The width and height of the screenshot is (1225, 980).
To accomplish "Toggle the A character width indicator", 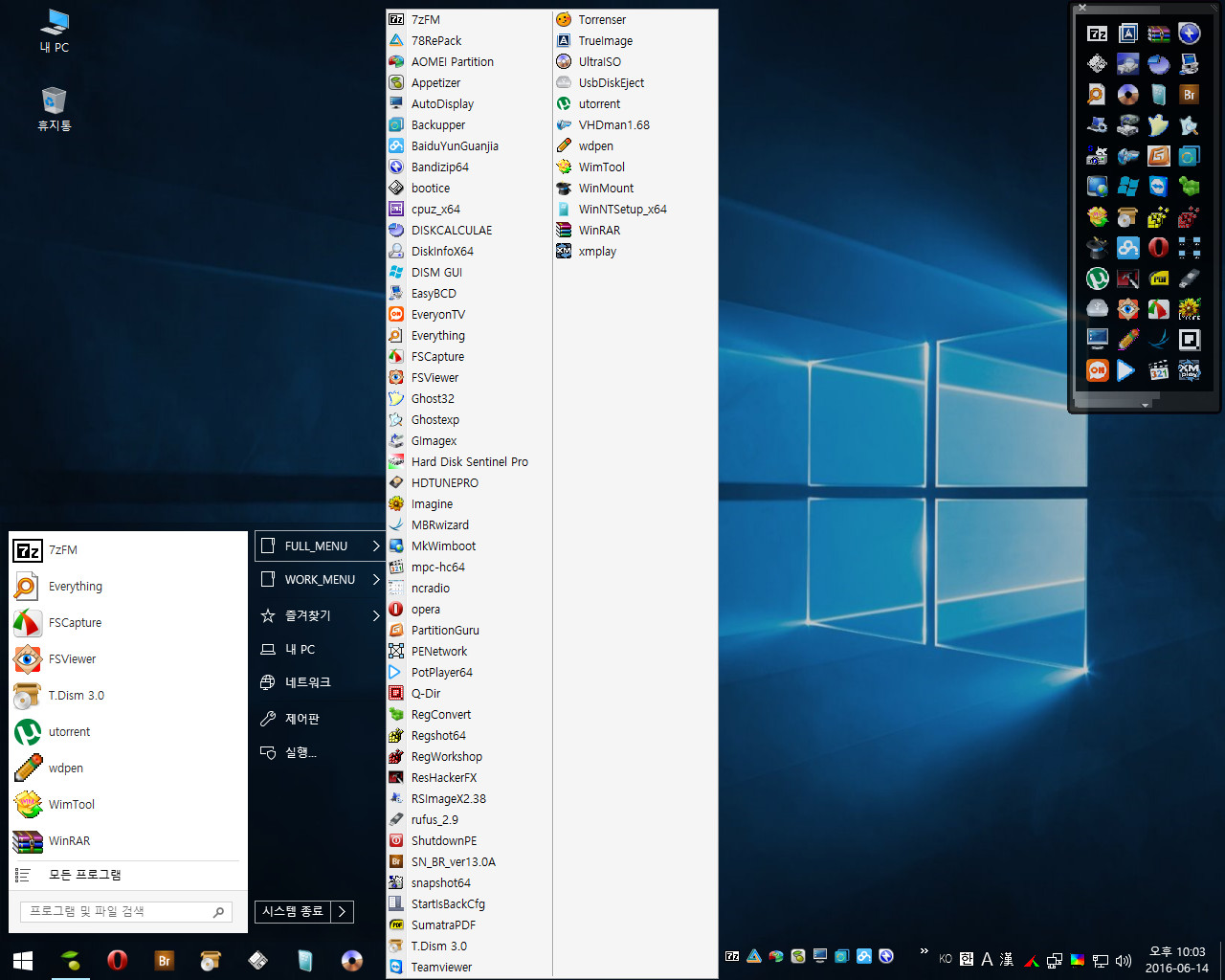I will 987,959.
